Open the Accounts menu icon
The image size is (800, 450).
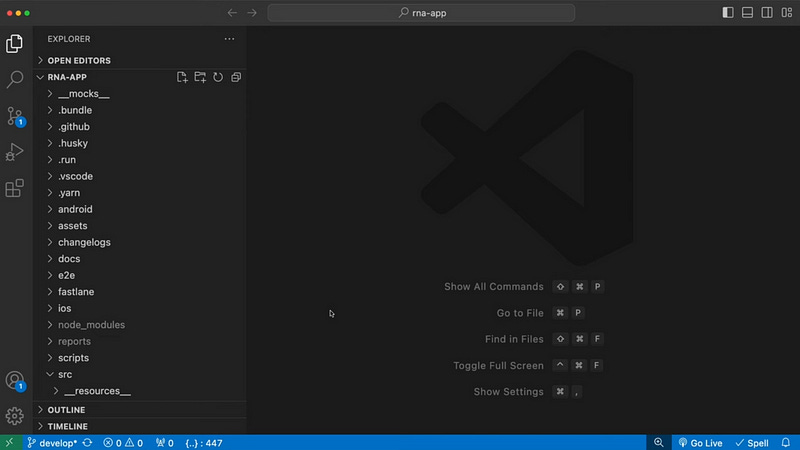(x=14, y=381)
